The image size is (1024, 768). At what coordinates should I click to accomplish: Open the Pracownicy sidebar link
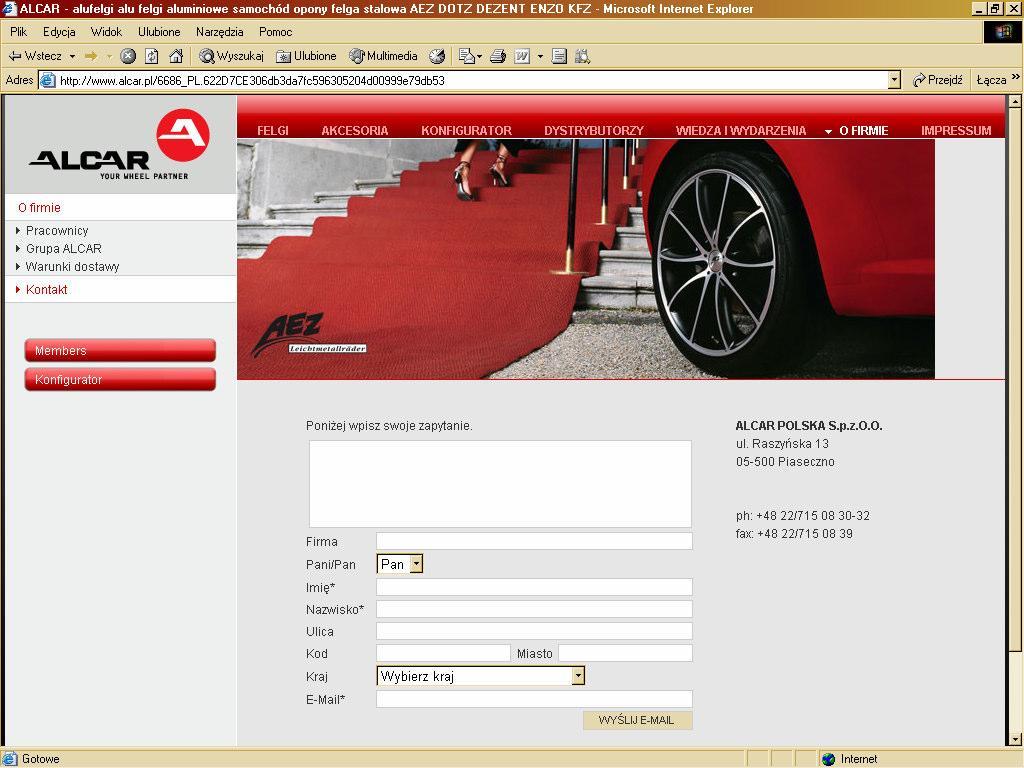click(57, 231)
